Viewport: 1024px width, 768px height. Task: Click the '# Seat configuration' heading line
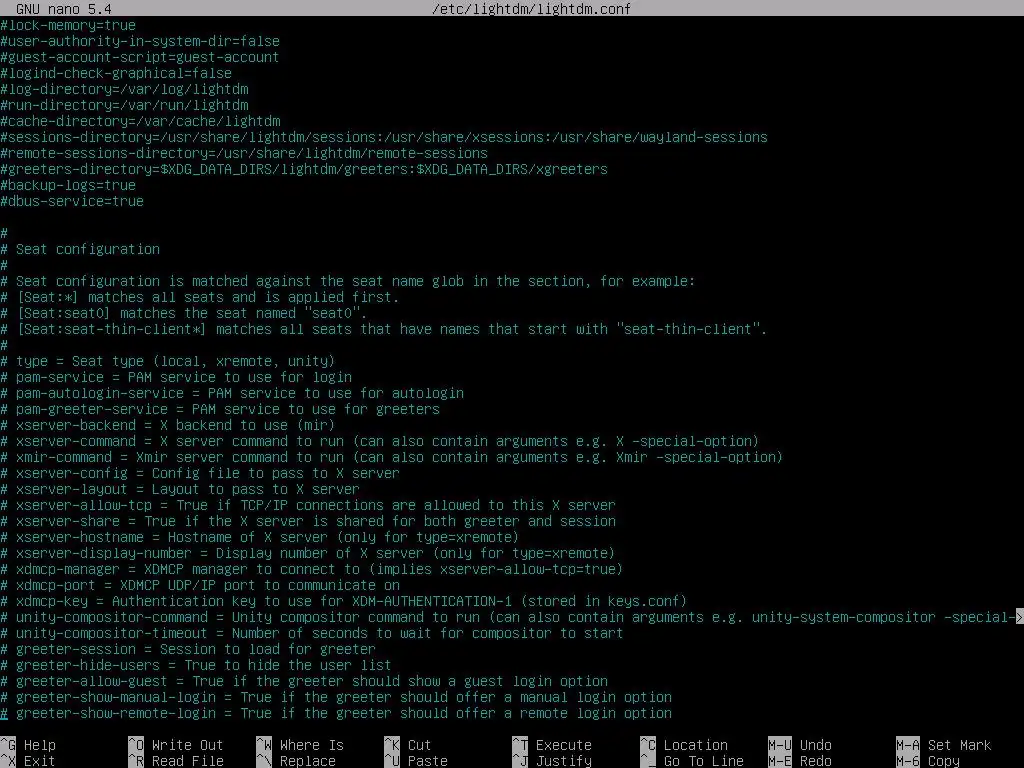click(80, 249)
